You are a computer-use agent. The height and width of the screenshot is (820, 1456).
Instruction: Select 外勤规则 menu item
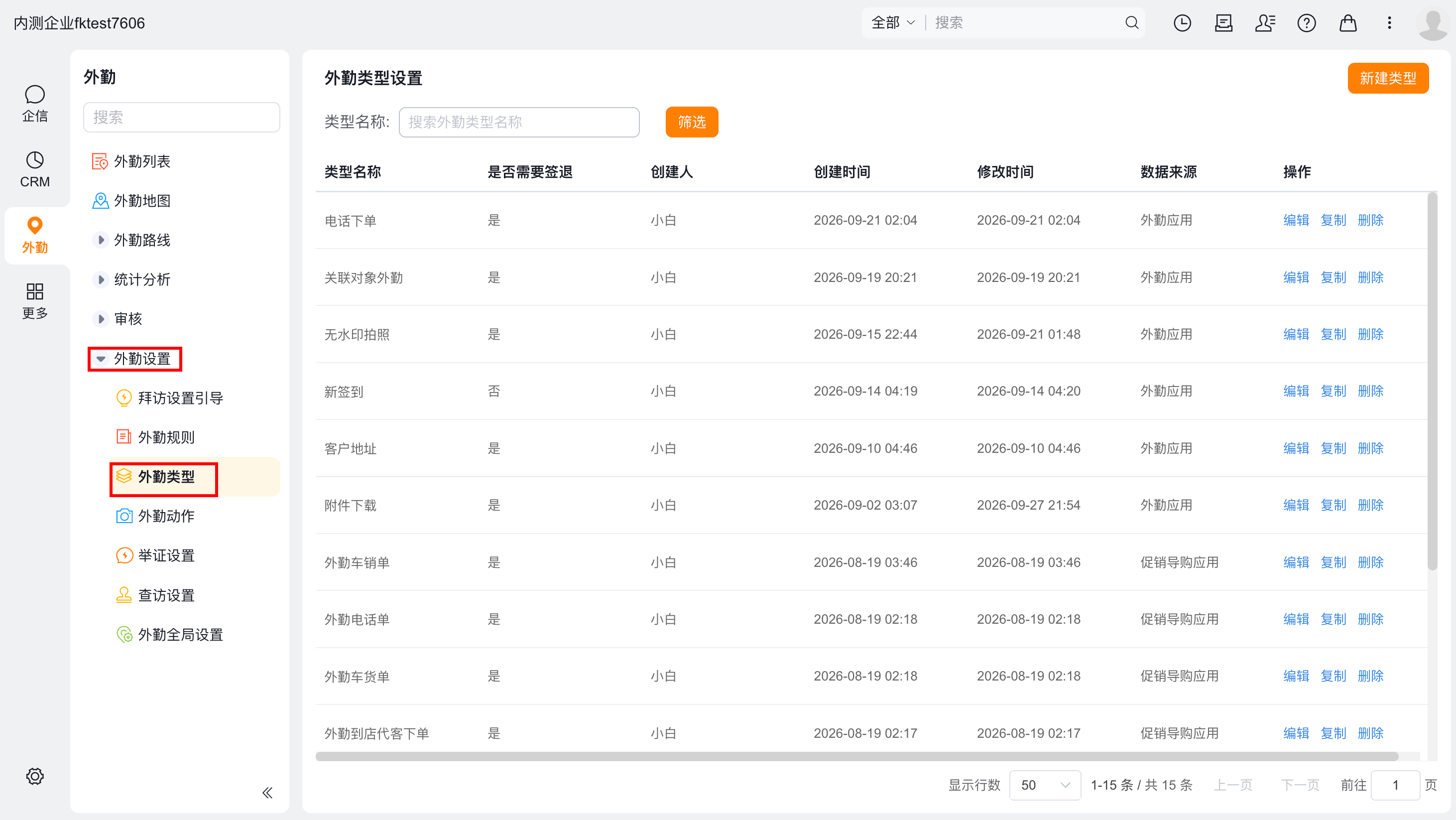click(x=155, y=437)
